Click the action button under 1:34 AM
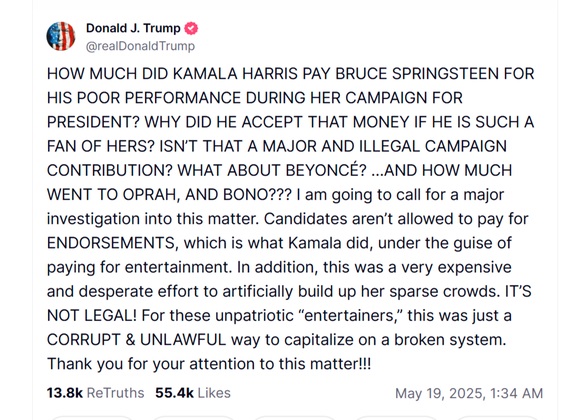The width and height of the screenshot is (568, 420). click(497, 418)
